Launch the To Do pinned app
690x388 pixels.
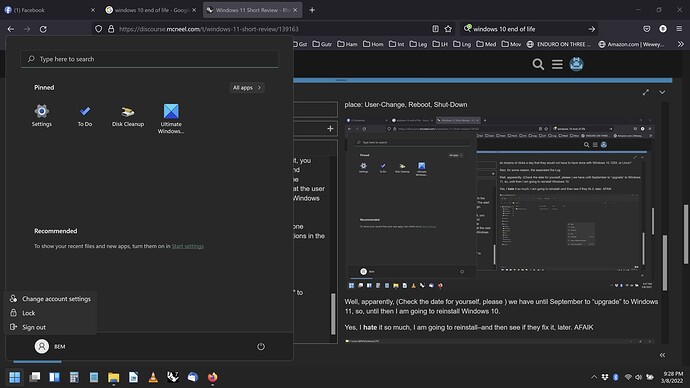(x=85, y=115)
